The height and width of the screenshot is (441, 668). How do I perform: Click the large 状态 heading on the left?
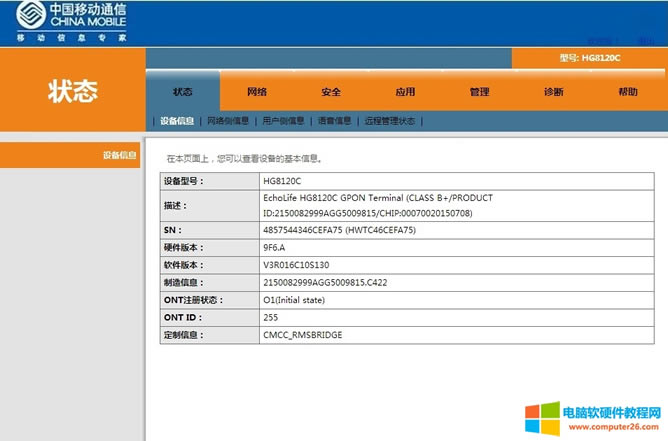73,91
